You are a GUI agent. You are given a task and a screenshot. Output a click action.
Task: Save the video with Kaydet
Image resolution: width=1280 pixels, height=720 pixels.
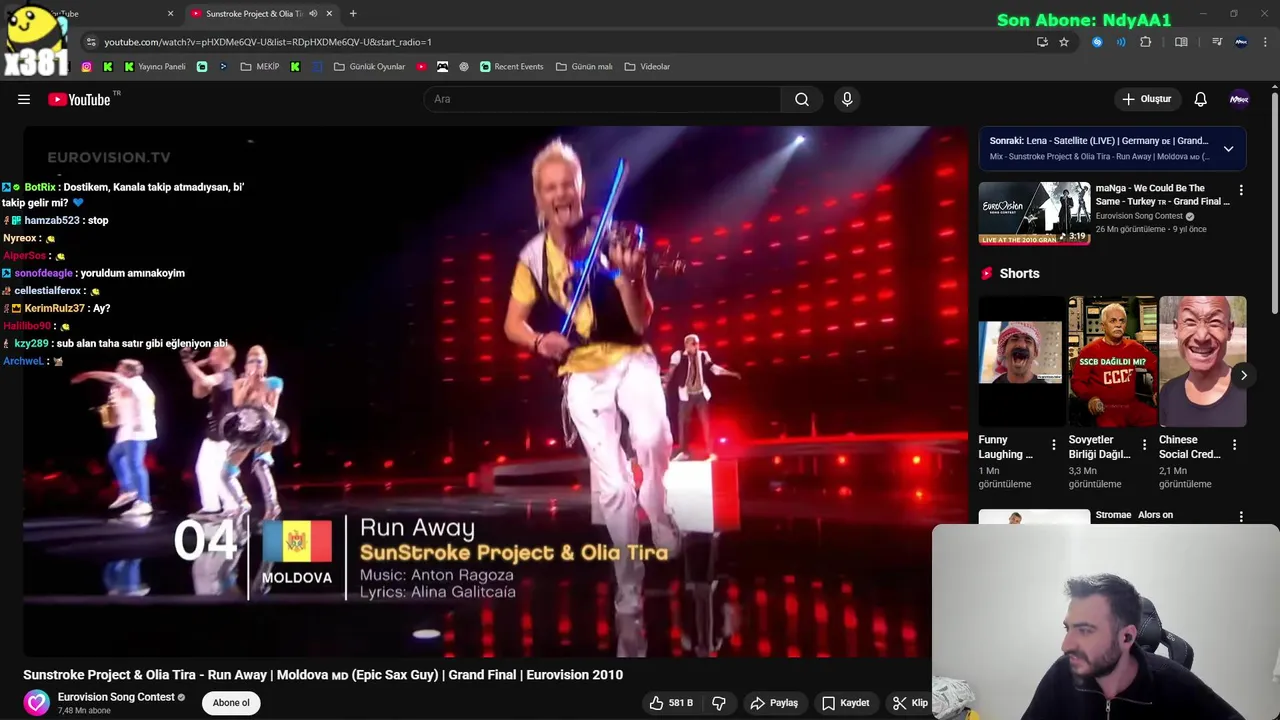tap(845, 703)
